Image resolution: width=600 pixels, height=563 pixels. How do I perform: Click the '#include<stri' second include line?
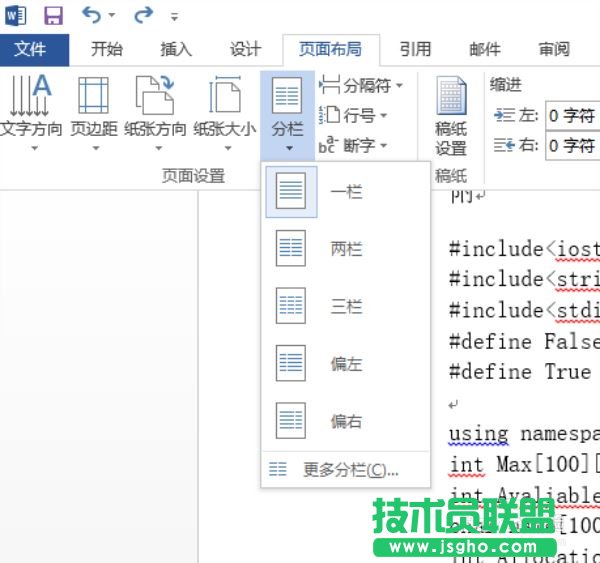coord(524,279)
